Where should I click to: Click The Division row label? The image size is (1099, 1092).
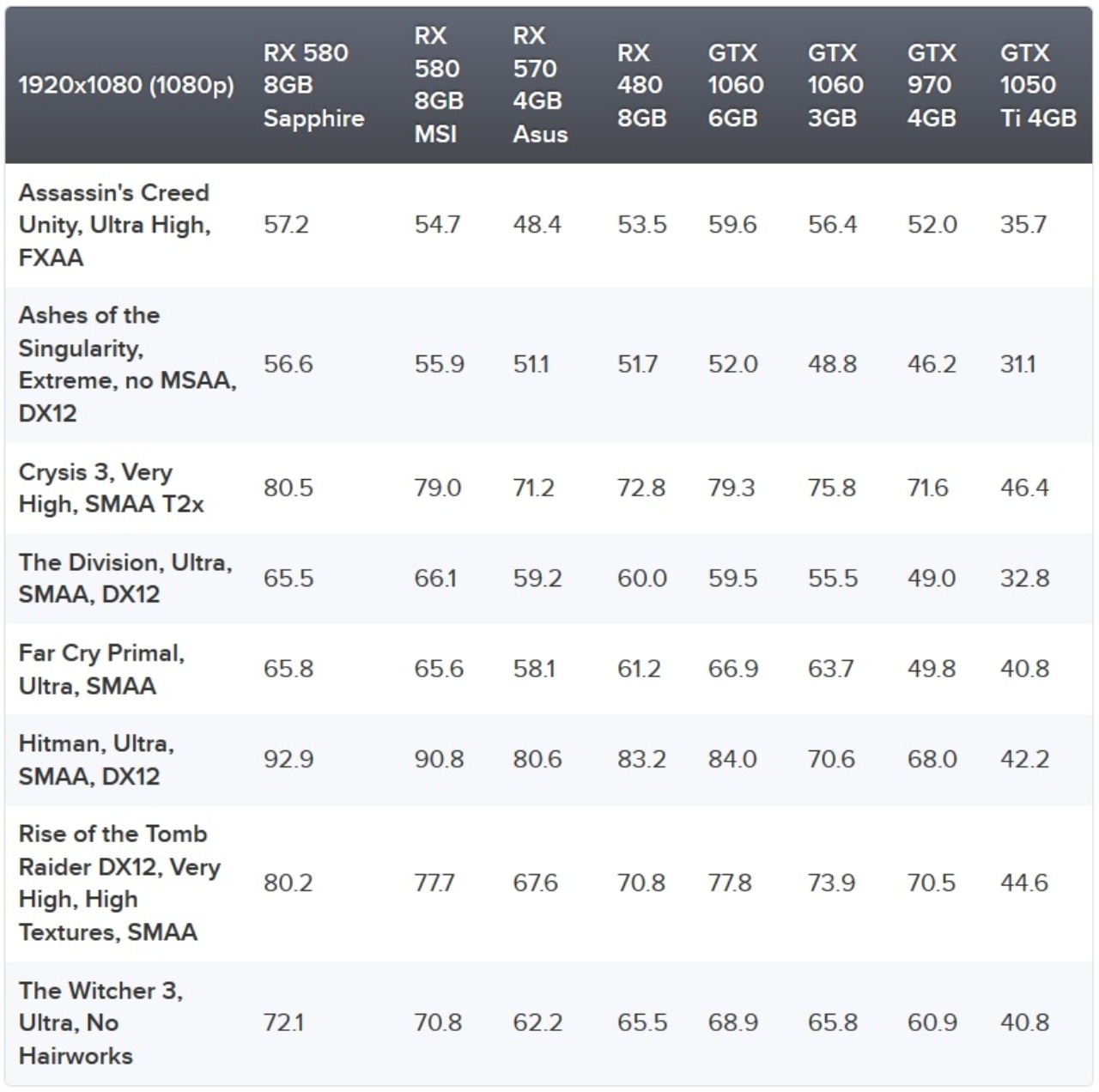click(124, 578)
